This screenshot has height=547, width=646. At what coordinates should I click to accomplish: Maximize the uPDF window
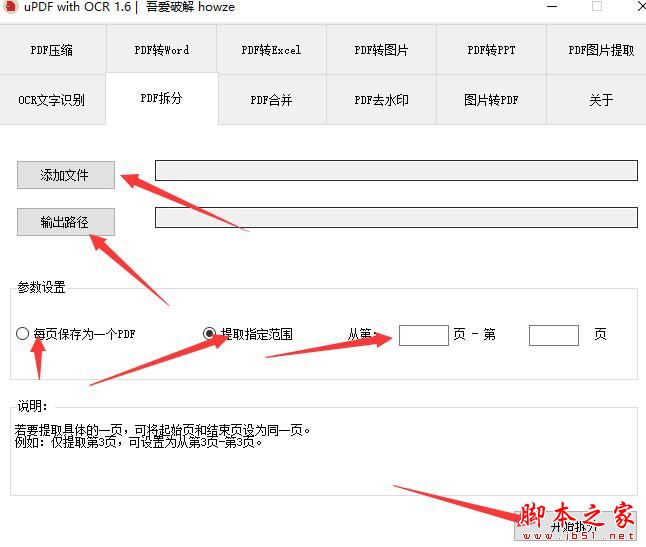(597, 6)
